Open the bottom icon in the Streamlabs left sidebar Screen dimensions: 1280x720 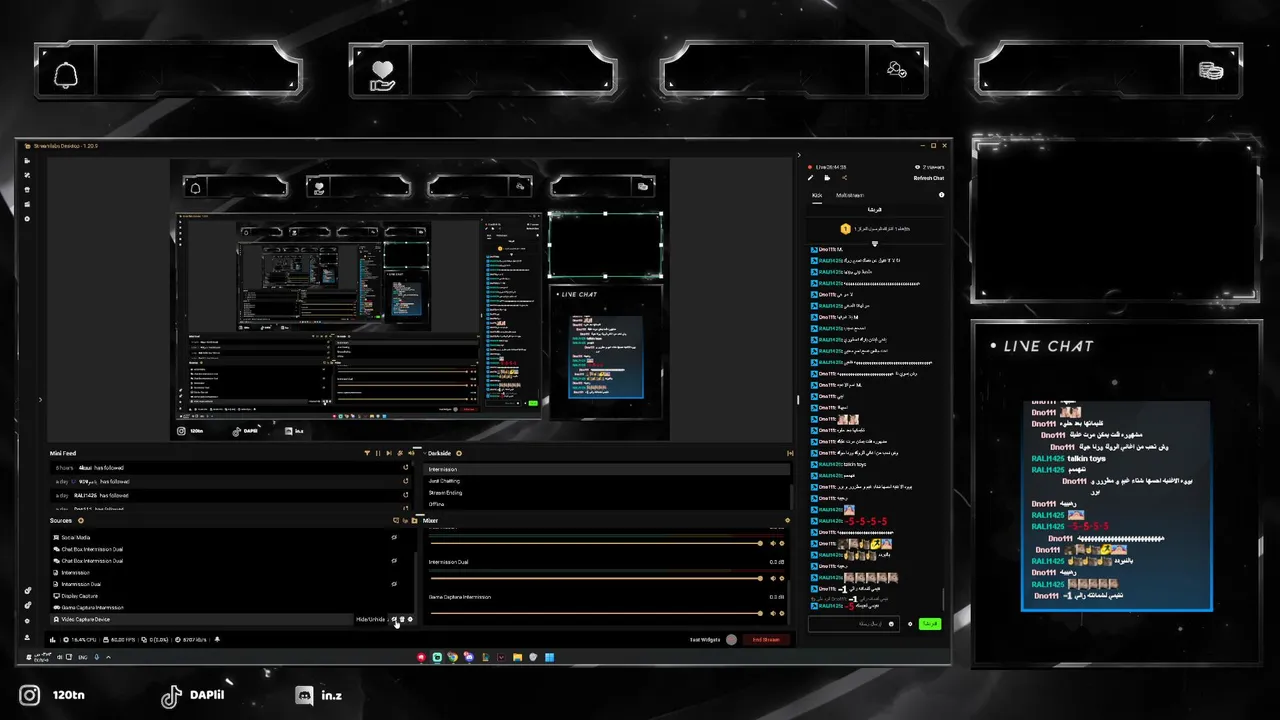pos(27,637)
